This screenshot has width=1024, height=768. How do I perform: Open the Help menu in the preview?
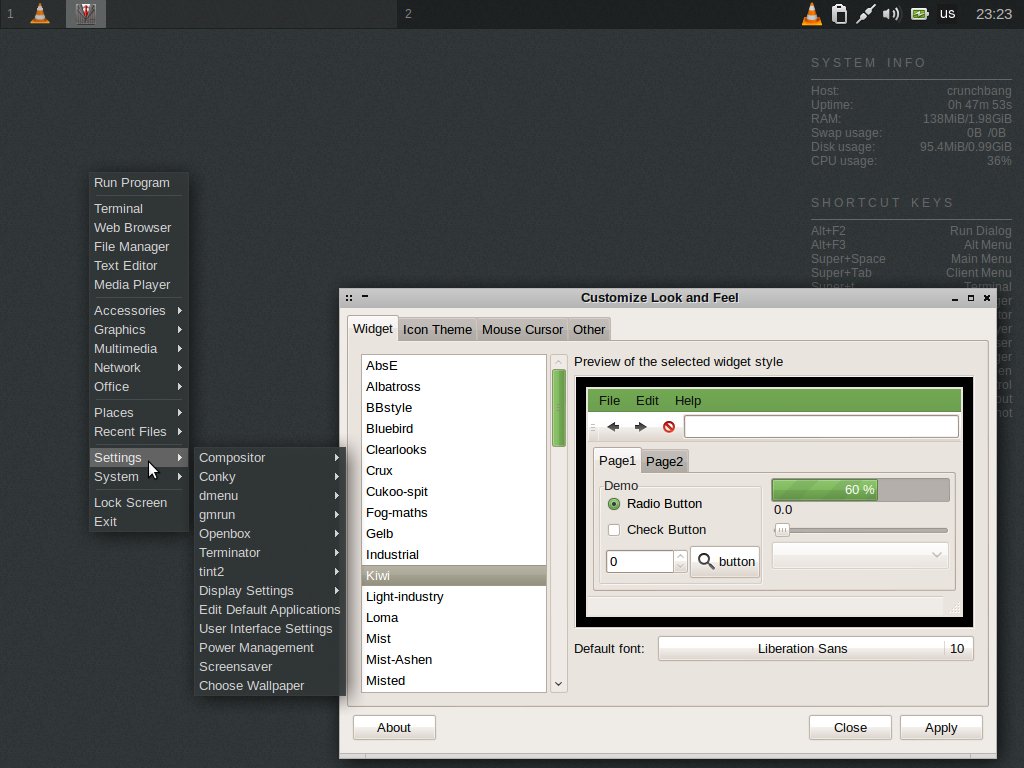pyautogui.click(x=688, y=400)
